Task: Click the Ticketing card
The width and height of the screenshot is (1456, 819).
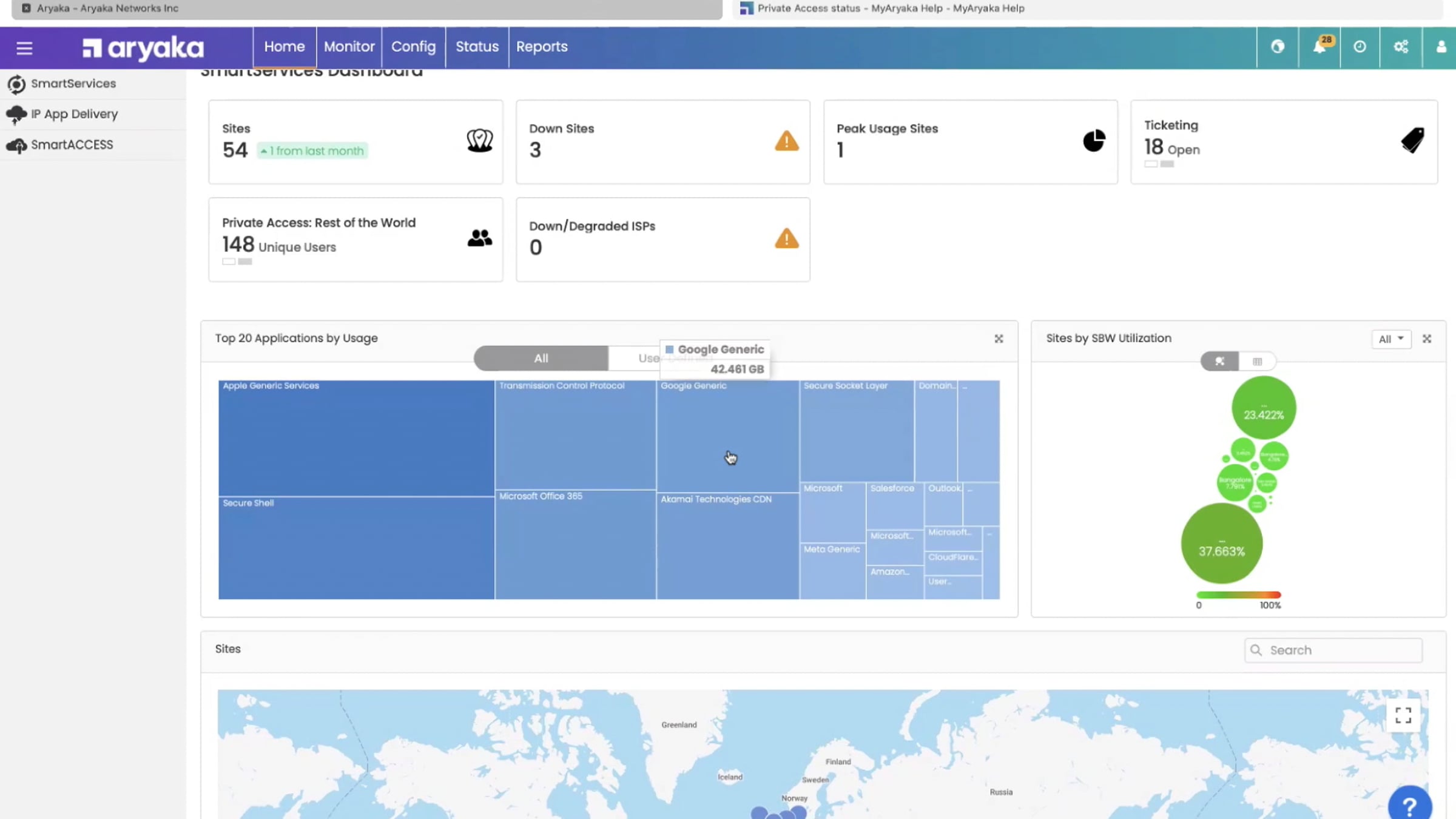Action: [1283, 142]
